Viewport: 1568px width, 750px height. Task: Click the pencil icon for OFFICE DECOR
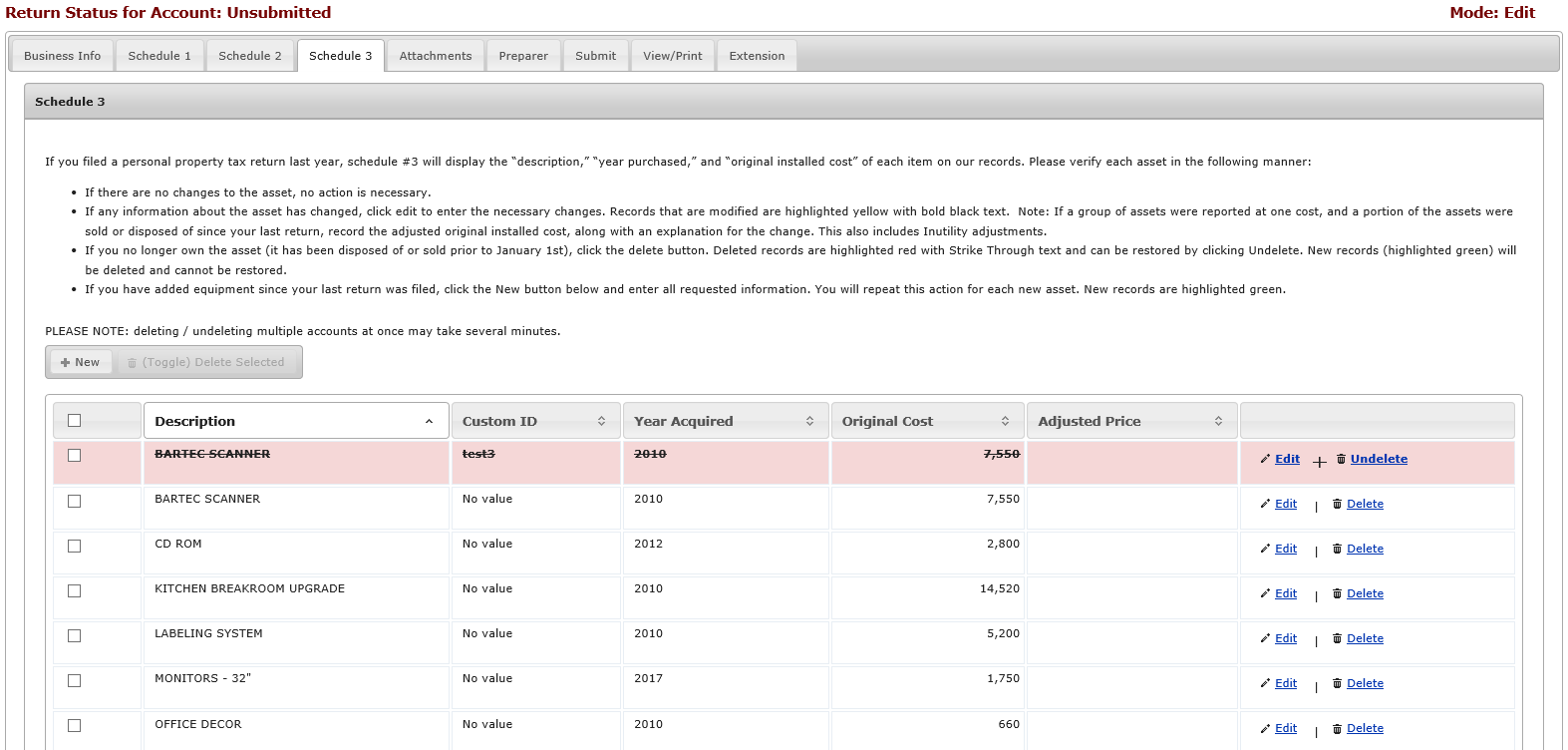tap(1265, 728)
